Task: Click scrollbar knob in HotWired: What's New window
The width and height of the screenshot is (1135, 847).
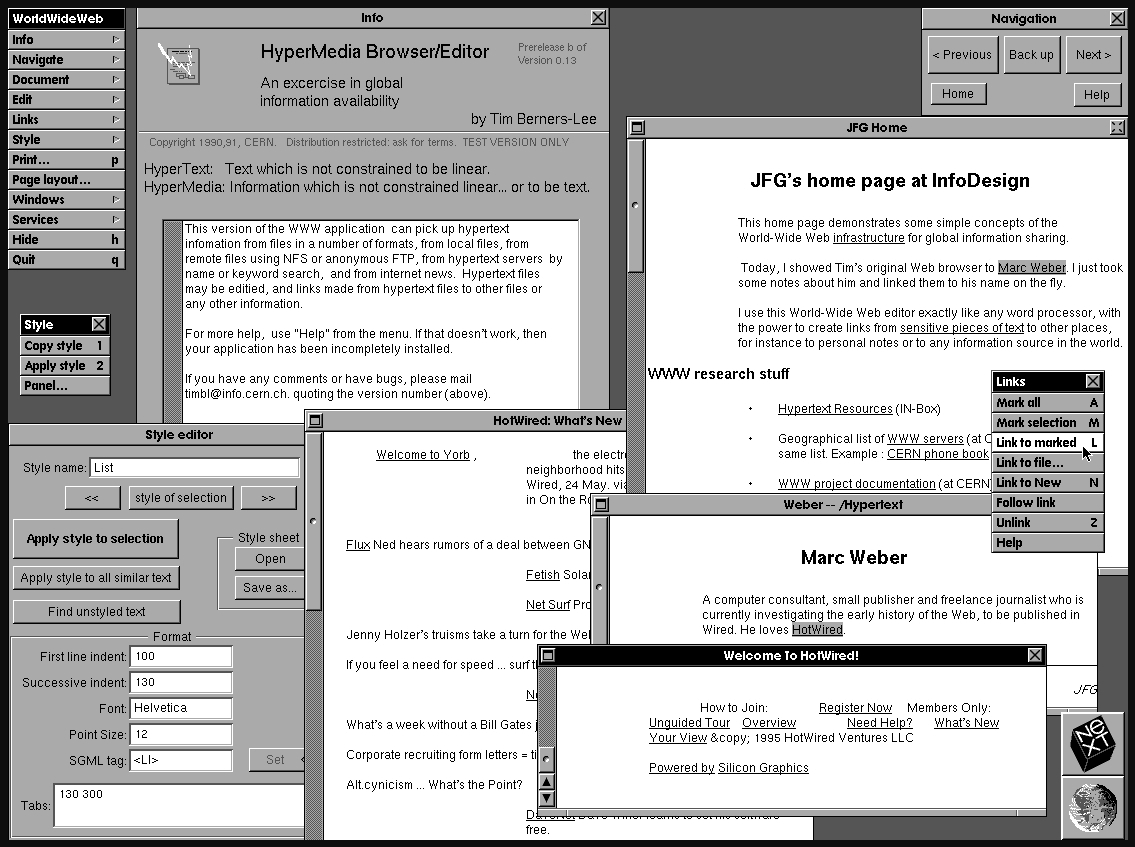Action: pyautogui.click(x=313, y=521)
